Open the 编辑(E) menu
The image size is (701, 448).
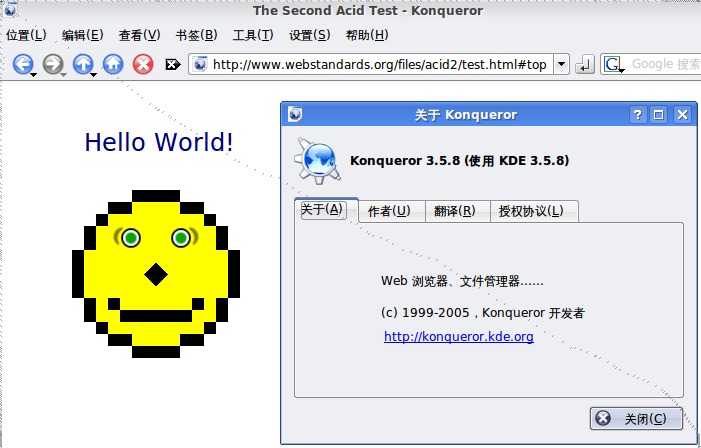tap(83, 35)
